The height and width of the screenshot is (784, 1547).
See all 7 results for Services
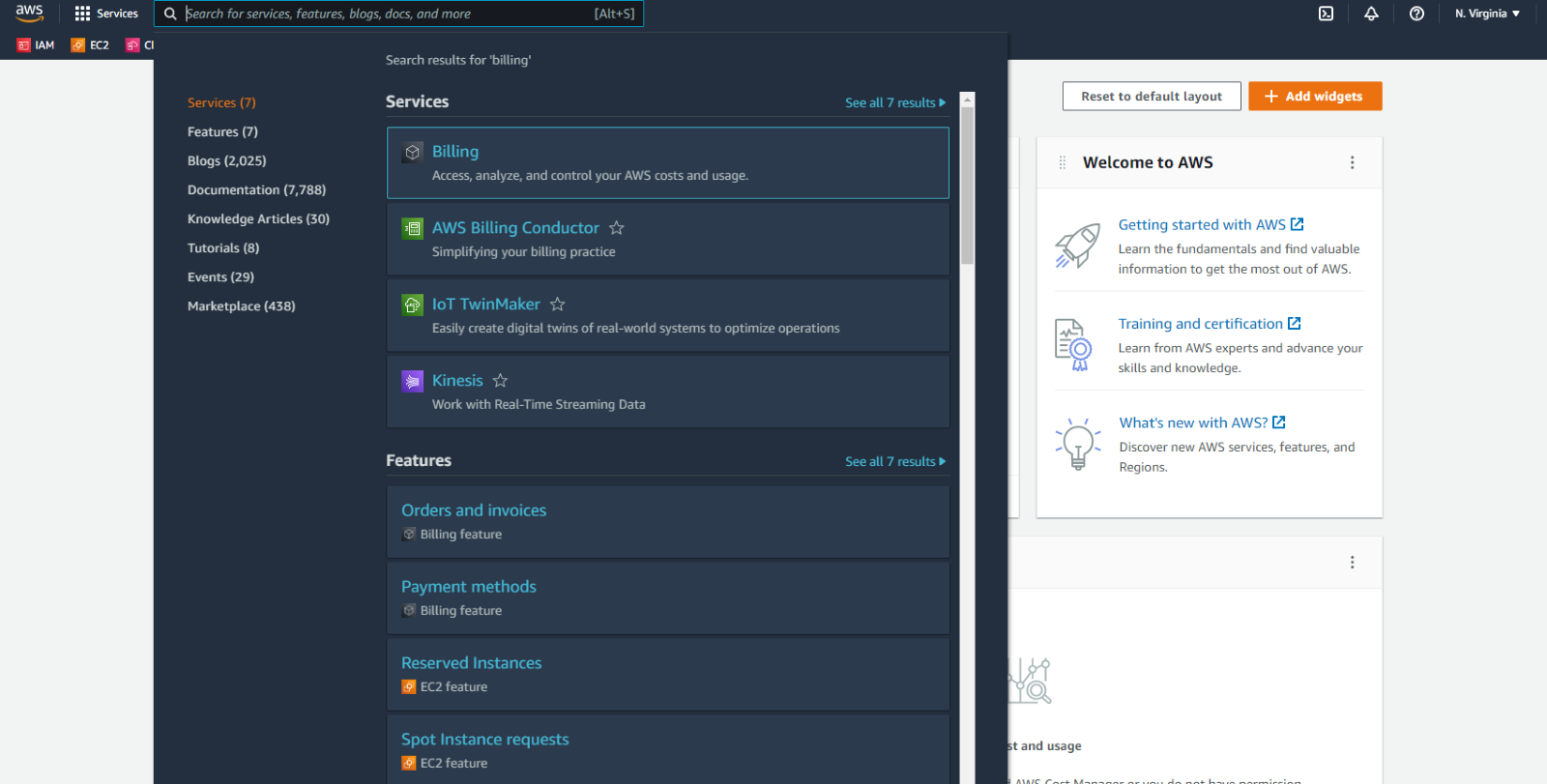tap(894, 102)
